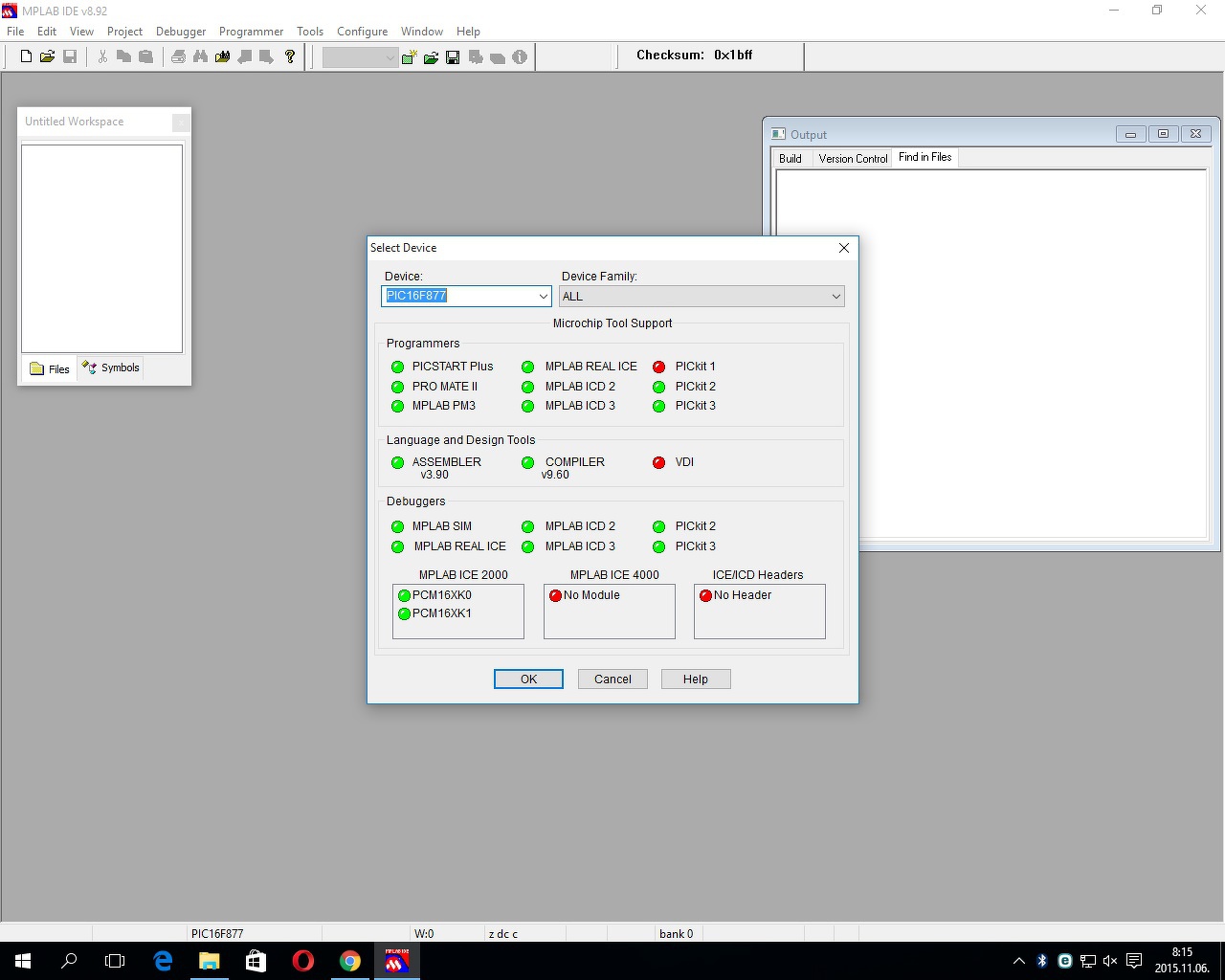Open the Windows Start menu
The height and width of the screenshot is (980, 1225).
point(23,961)
